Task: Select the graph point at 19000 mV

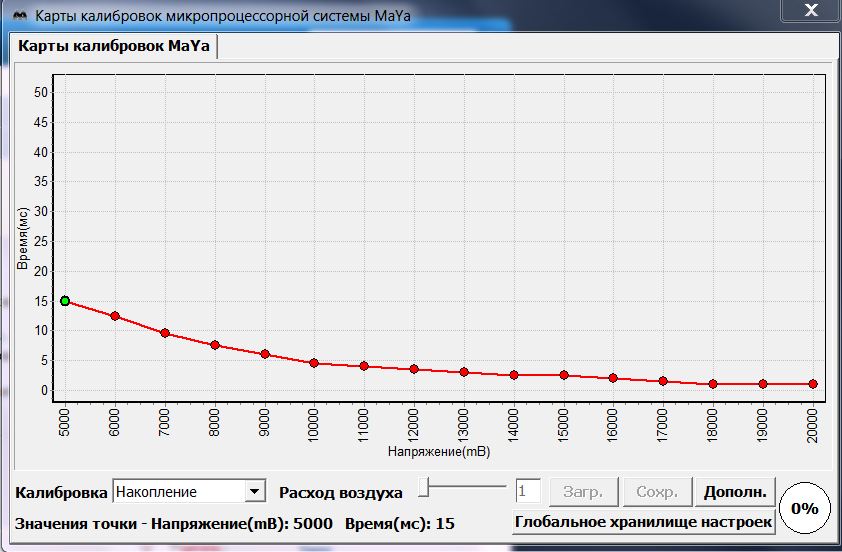Action: 763,384
